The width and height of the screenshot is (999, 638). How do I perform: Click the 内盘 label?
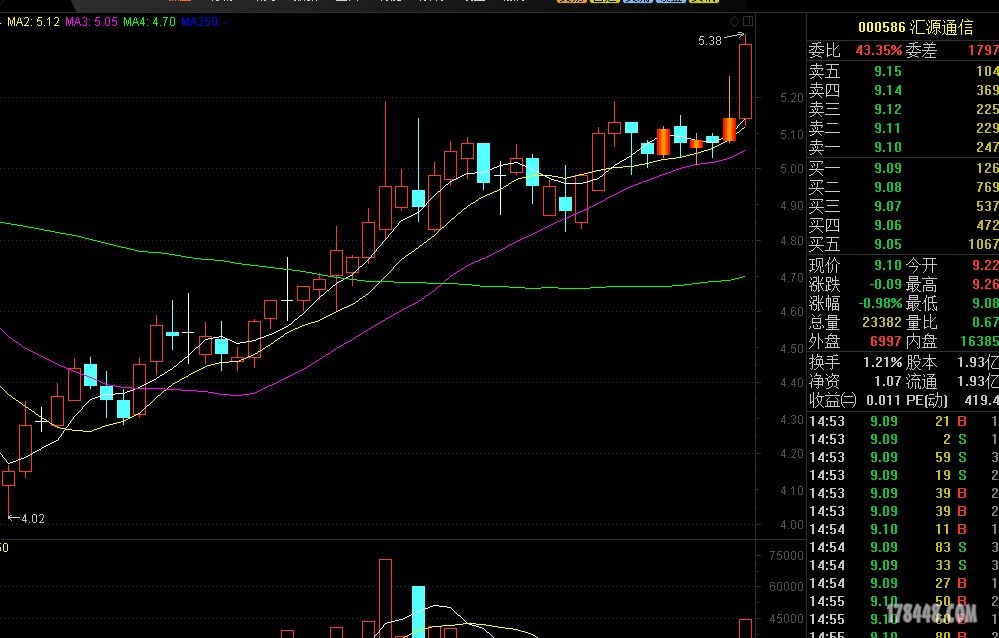921,342
